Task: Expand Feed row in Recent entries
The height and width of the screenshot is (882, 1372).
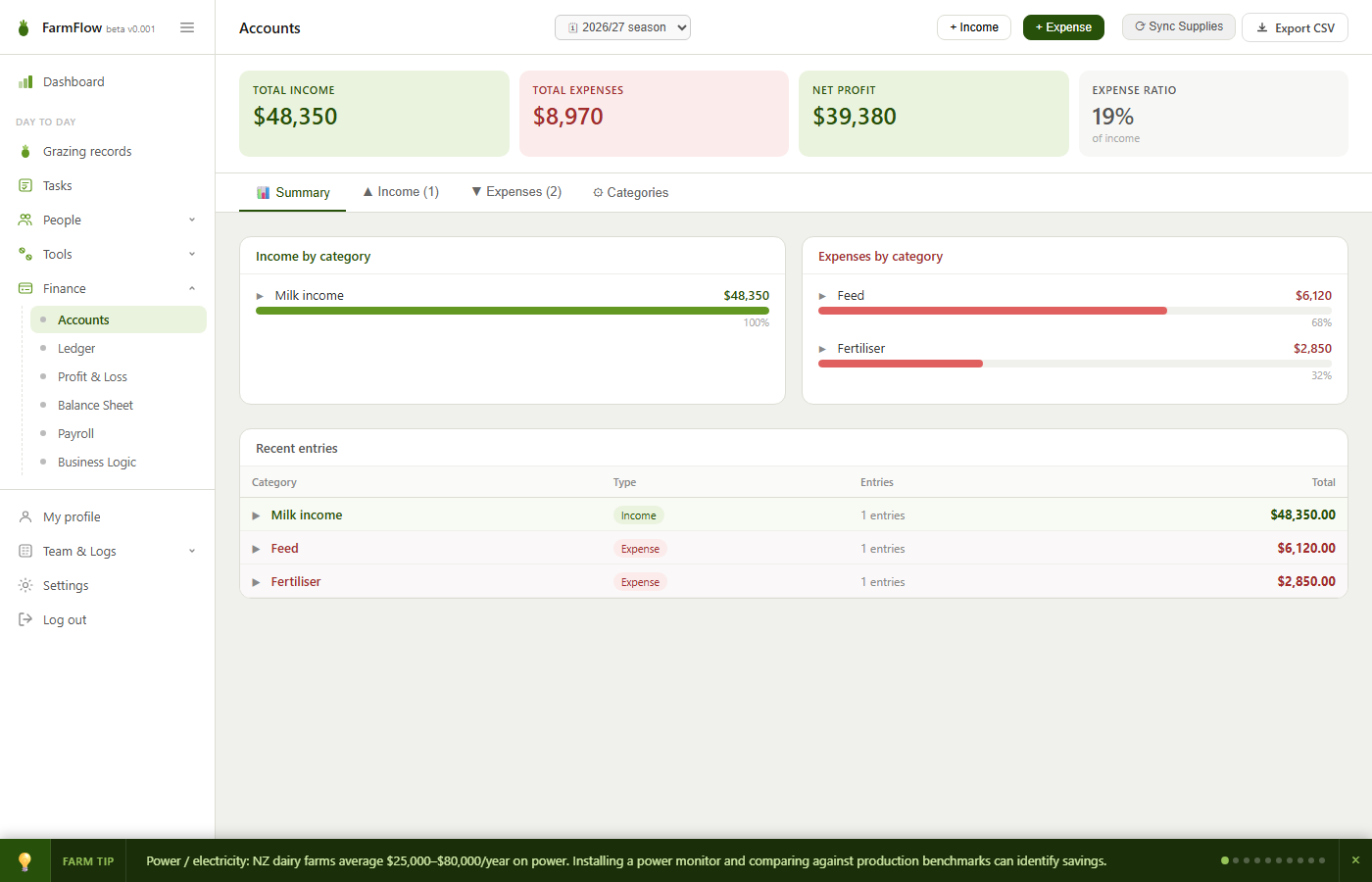Action: [256, 549]
